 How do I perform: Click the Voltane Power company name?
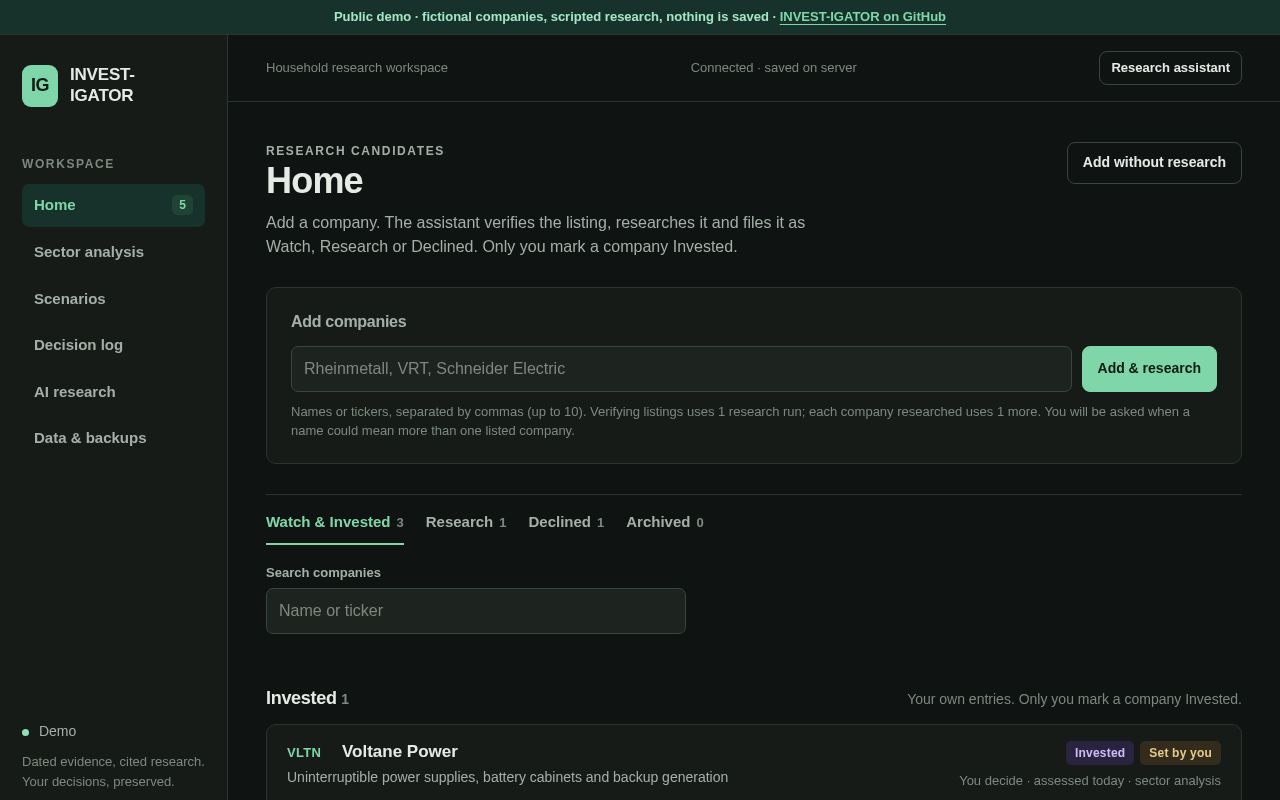pyautogui.click(x=400, y=752)
